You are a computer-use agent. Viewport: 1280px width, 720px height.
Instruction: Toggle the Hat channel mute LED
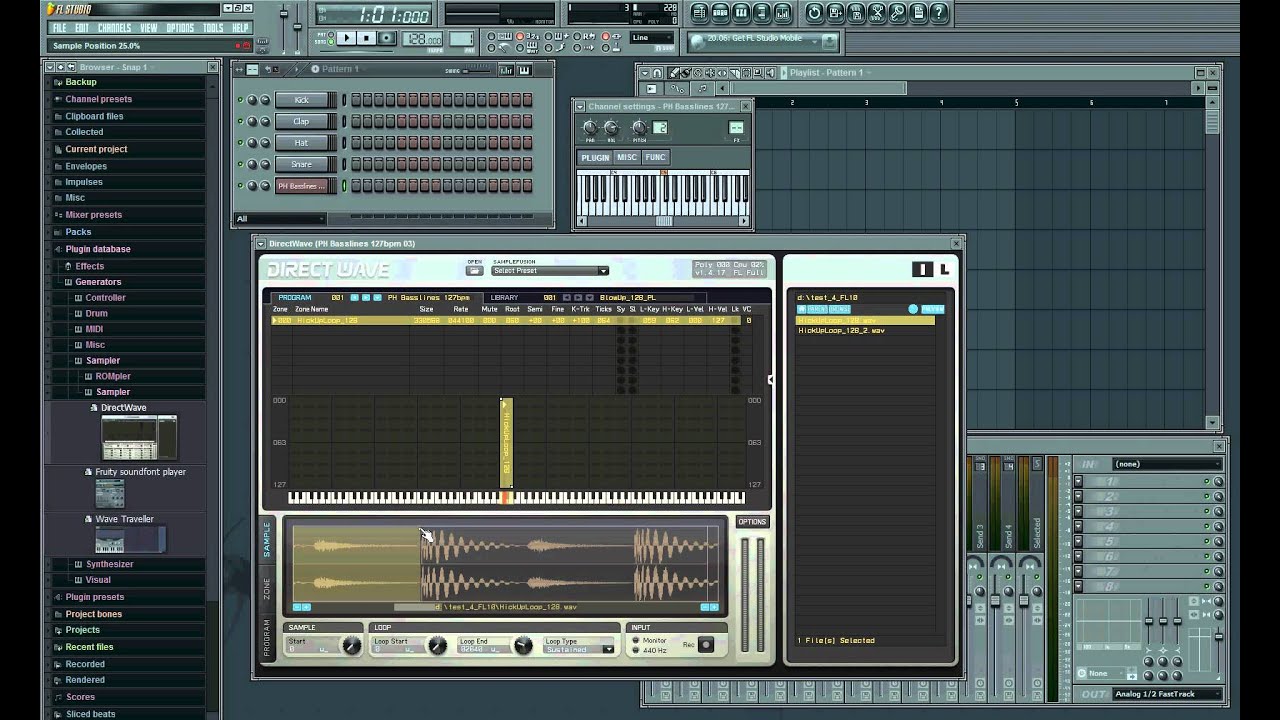(x=240, y=143)
